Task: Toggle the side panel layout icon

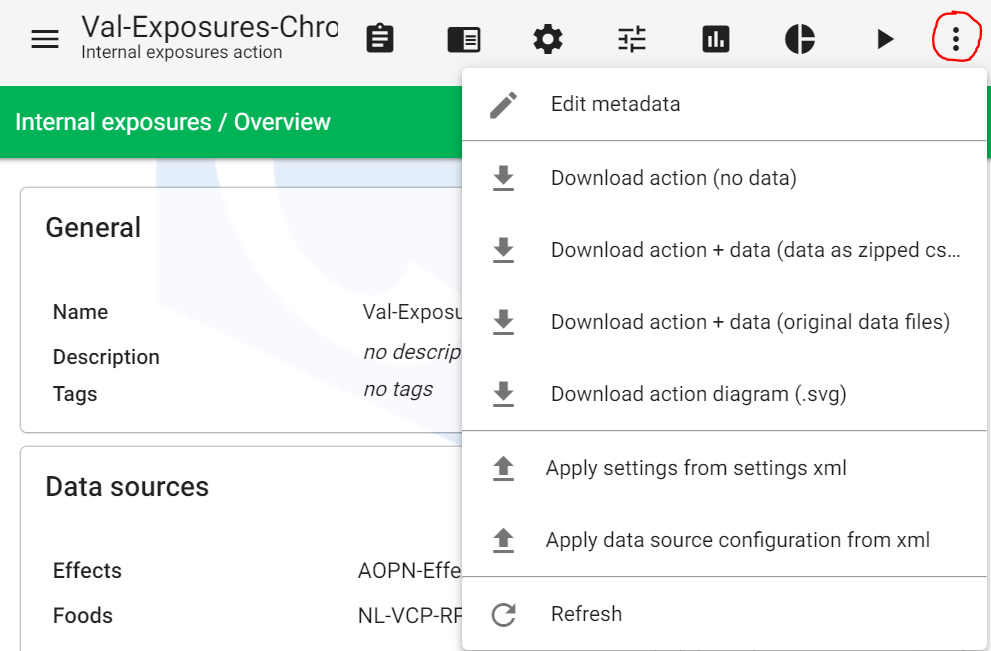Action: (x=464, y=39)
